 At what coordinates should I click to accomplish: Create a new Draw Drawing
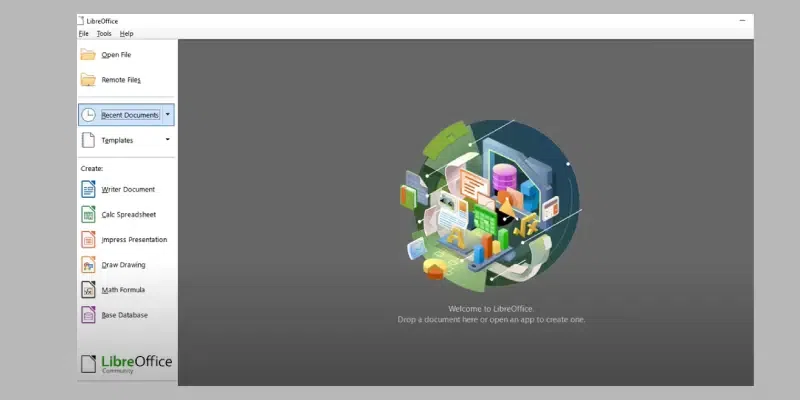pyautogui.click(x=123, y=265)
